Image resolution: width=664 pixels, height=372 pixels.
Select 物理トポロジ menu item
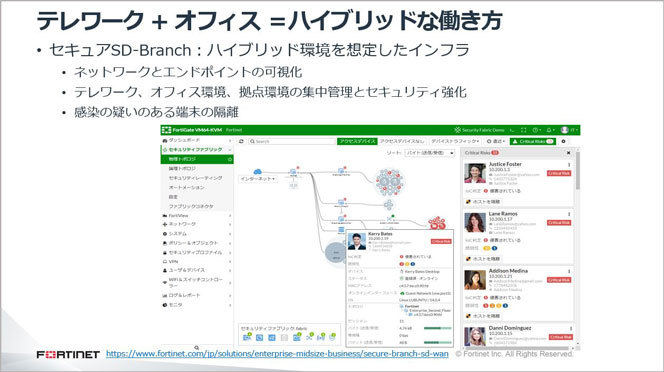(x=197, y=159)
